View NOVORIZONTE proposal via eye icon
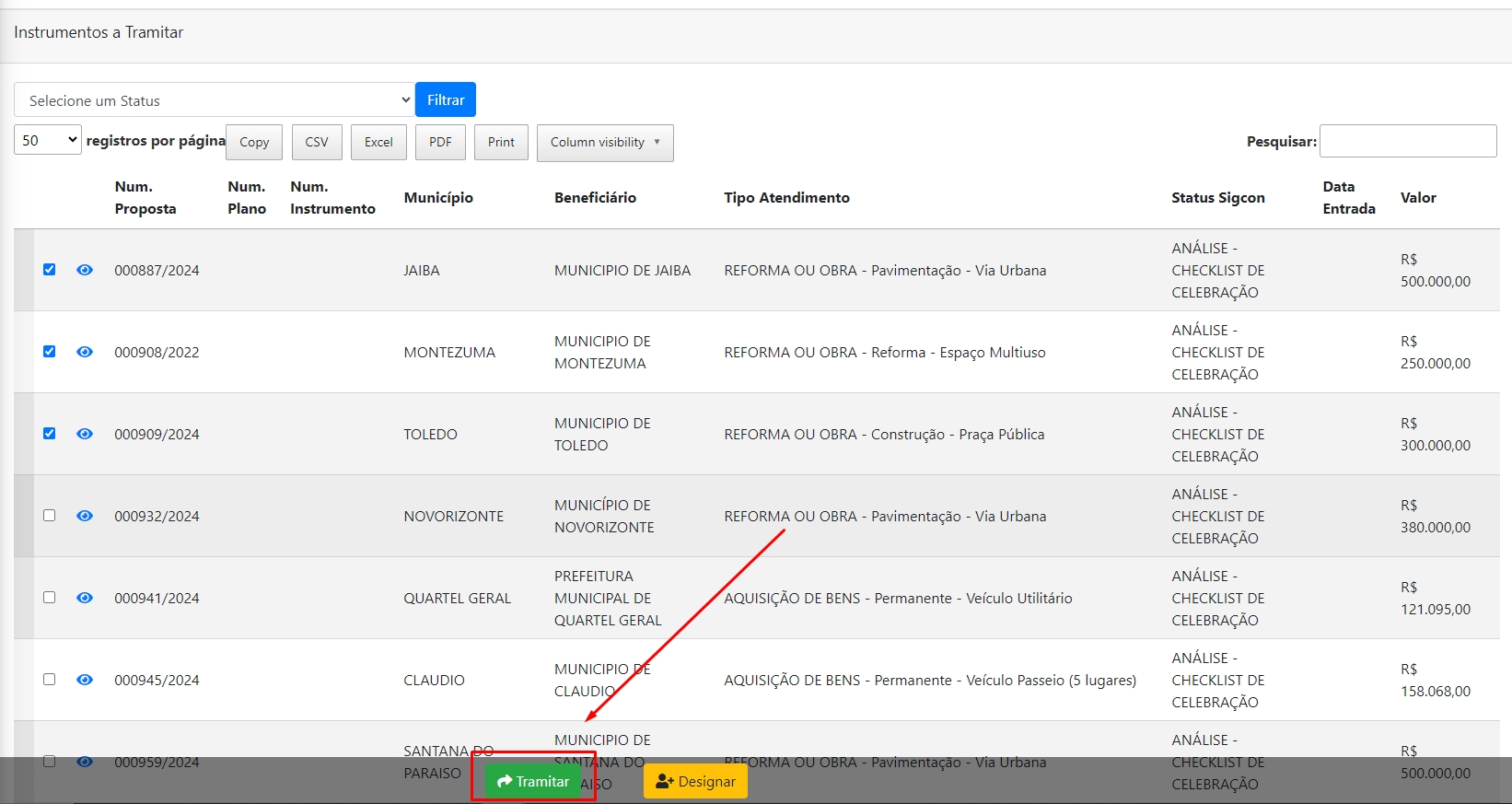The width and height of the screenshot is (1512, 804). pos(85,516)
